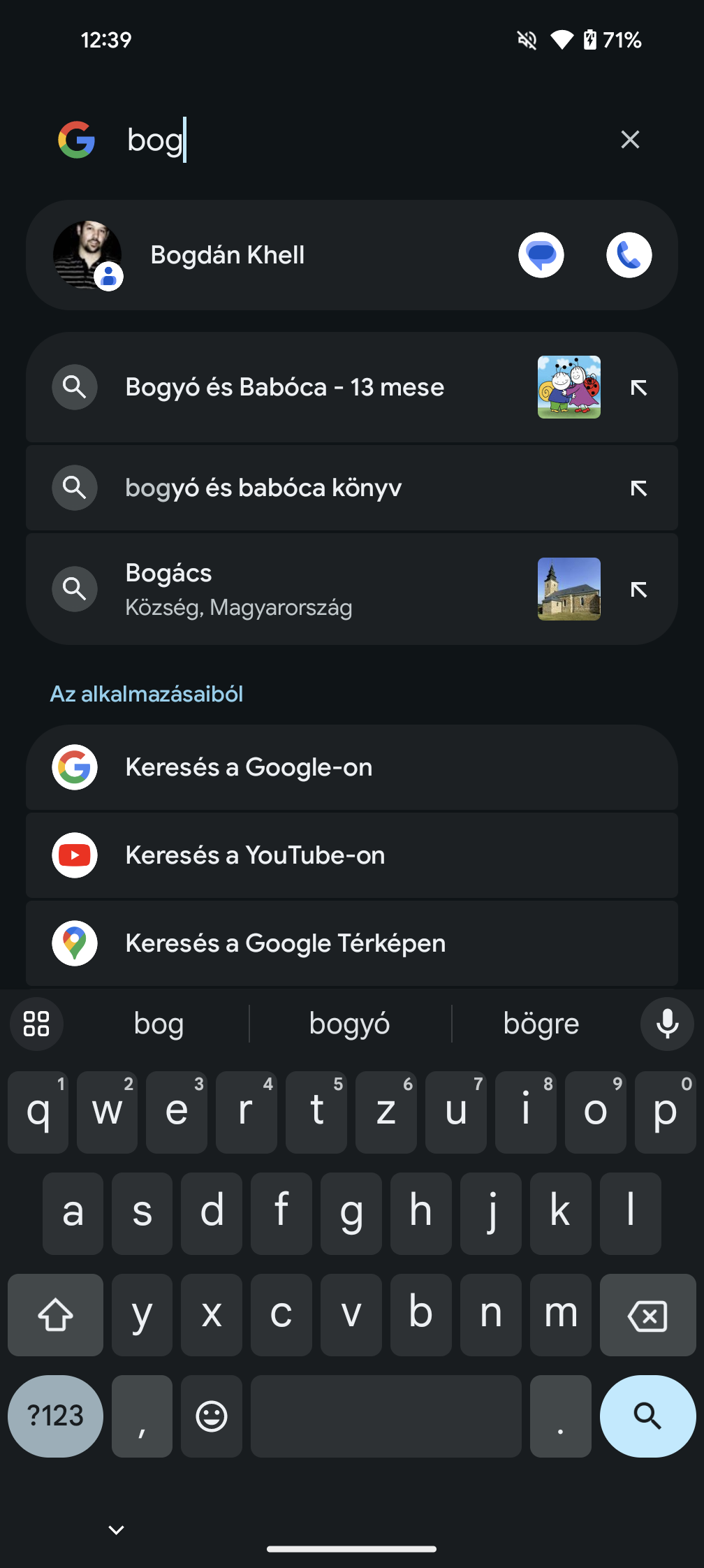Tap the blue search key on keyboard
Image resolution: width=704 pixels, height=1568 pixels.
647,1416
